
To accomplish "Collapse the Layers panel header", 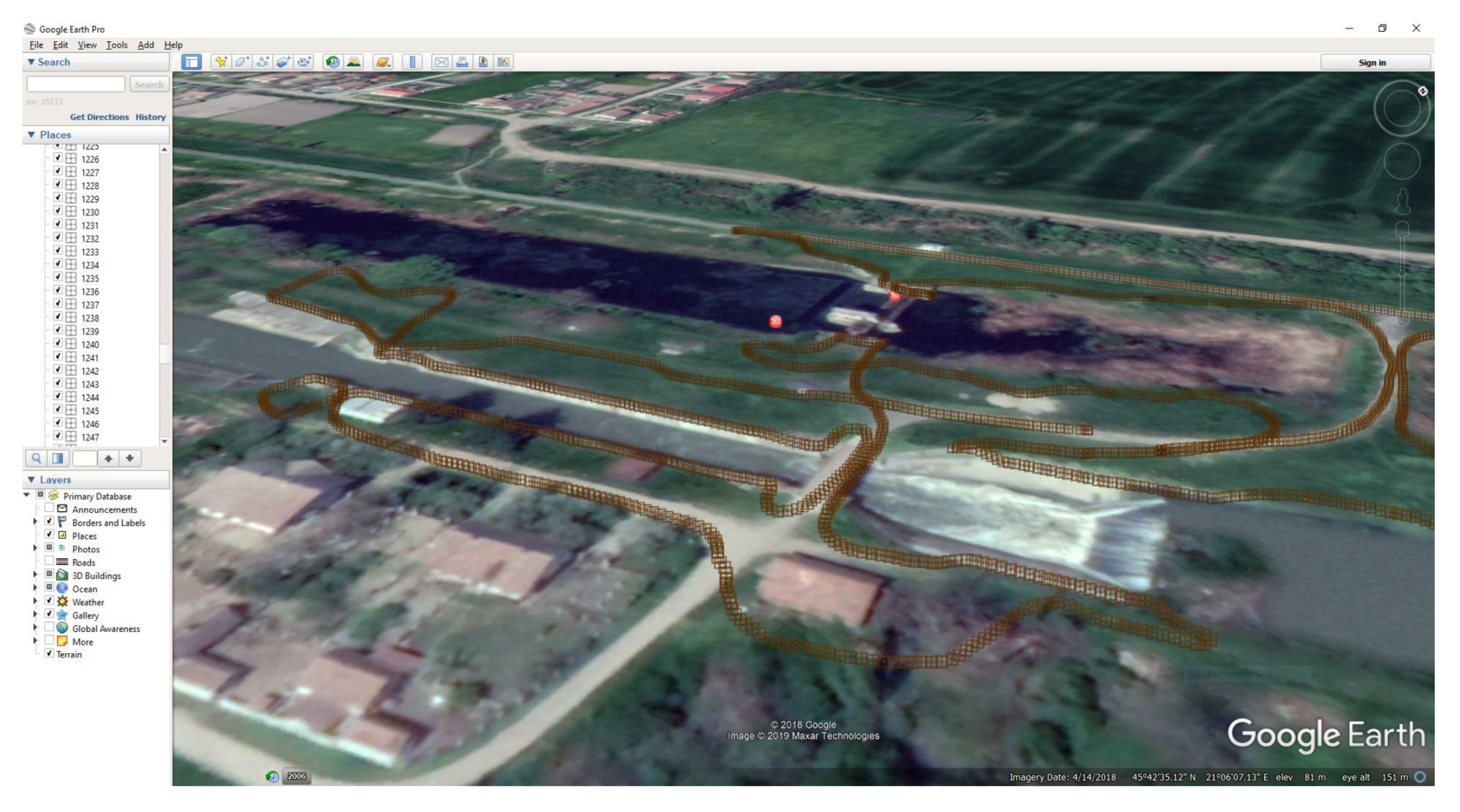I will click(32, 480).
